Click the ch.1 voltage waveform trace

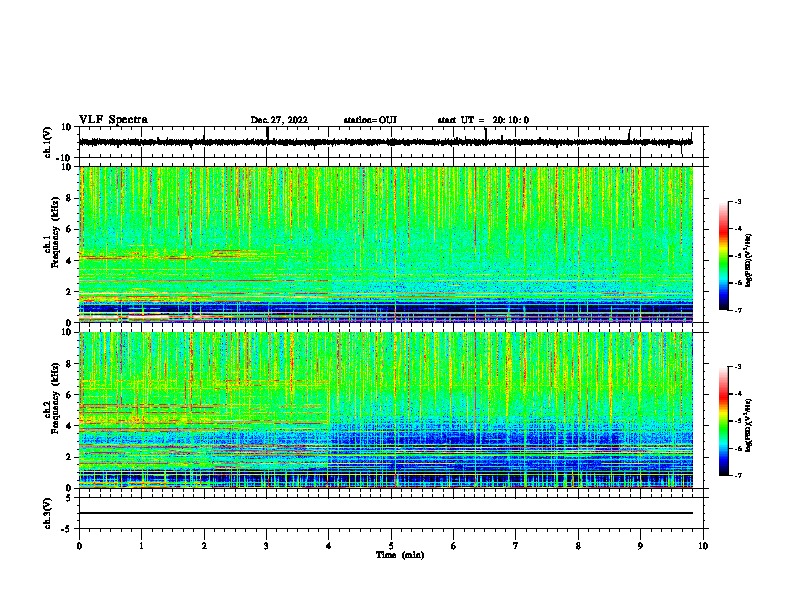(385, 142)
